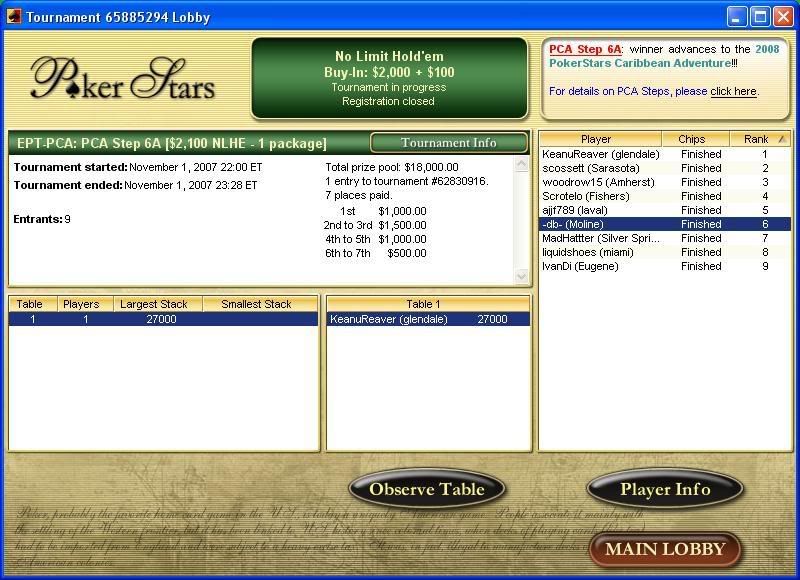Image resolution: width=800 pixels, height=580 pixels.
Task: Select table 1 row in tables list
Action: coord(162,320)
